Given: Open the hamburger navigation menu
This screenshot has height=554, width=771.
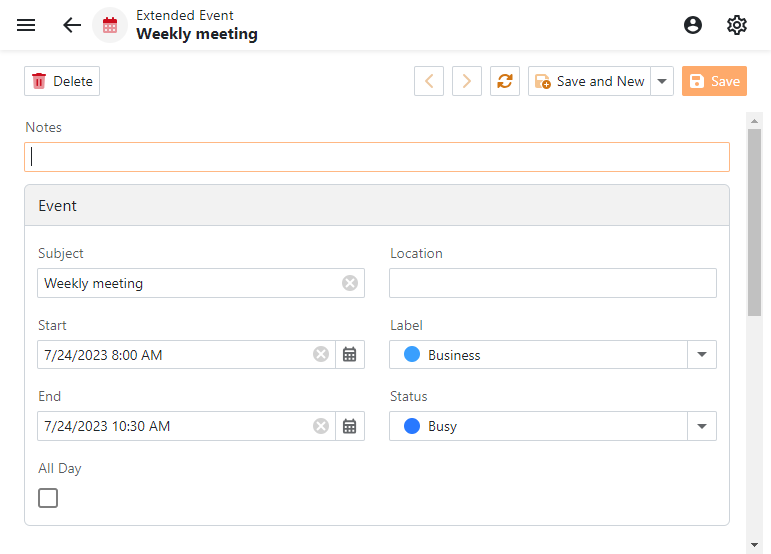Looking at the screenshot, I should pos(26,25).
